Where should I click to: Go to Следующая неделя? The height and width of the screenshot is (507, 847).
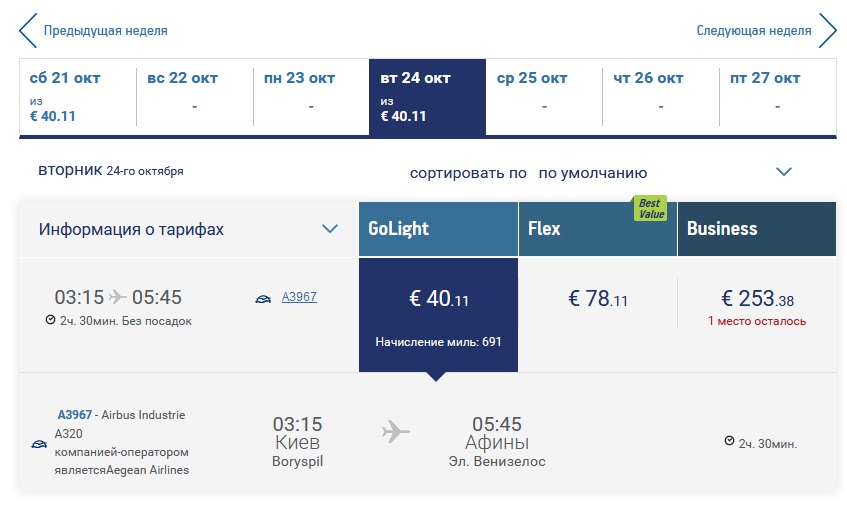click(x=754, y=31)
